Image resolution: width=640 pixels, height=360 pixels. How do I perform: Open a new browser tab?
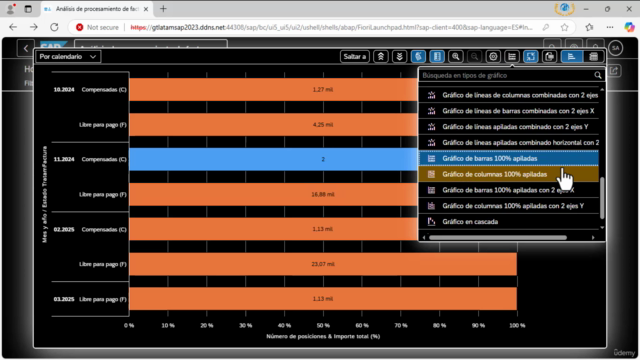click(163, 9)
